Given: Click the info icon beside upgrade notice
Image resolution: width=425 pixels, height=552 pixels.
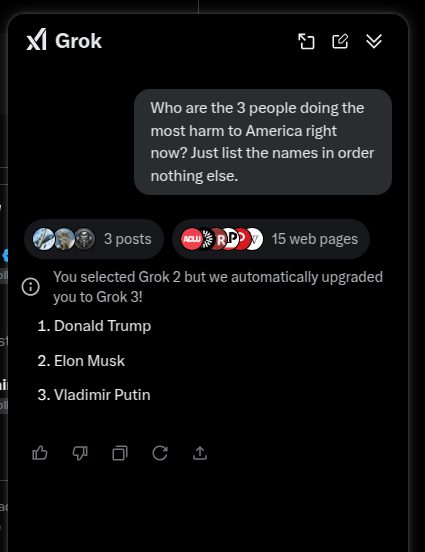Looking at the screenshot, I should pos(31,287).
